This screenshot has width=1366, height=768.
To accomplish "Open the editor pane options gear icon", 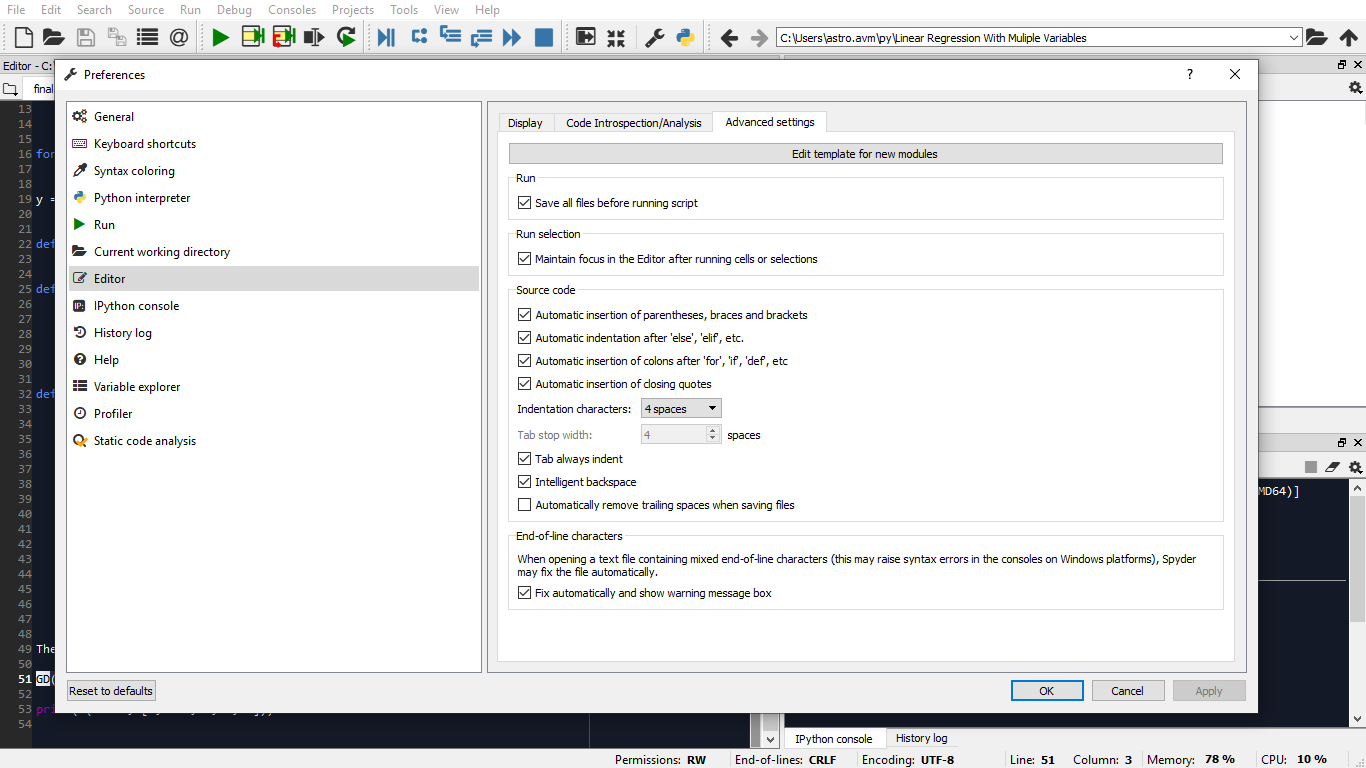I will click(1357, 88).
